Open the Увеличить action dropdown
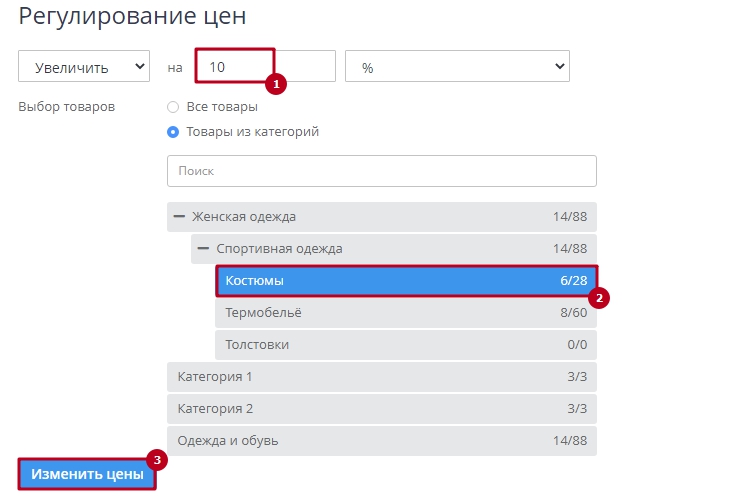740x500 pixels. coord(84,67)
